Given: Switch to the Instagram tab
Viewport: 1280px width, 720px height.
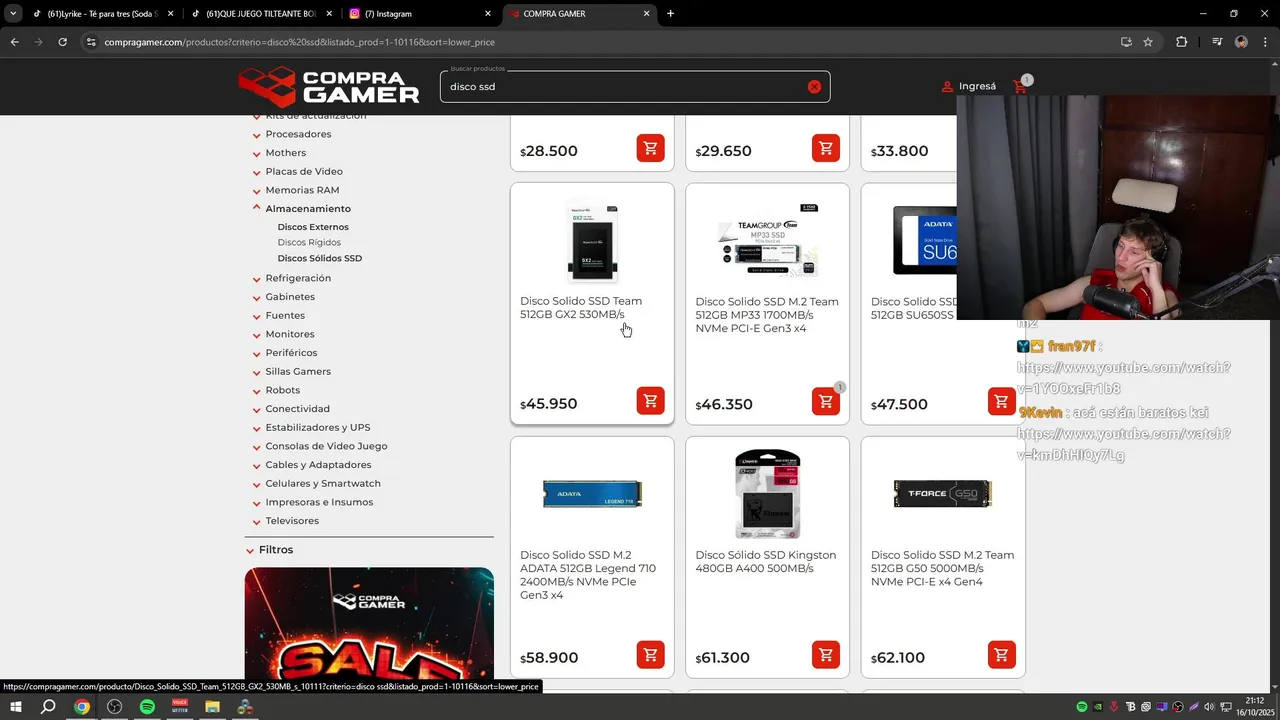Looking at the screenshot, I should tap(420, 14).
